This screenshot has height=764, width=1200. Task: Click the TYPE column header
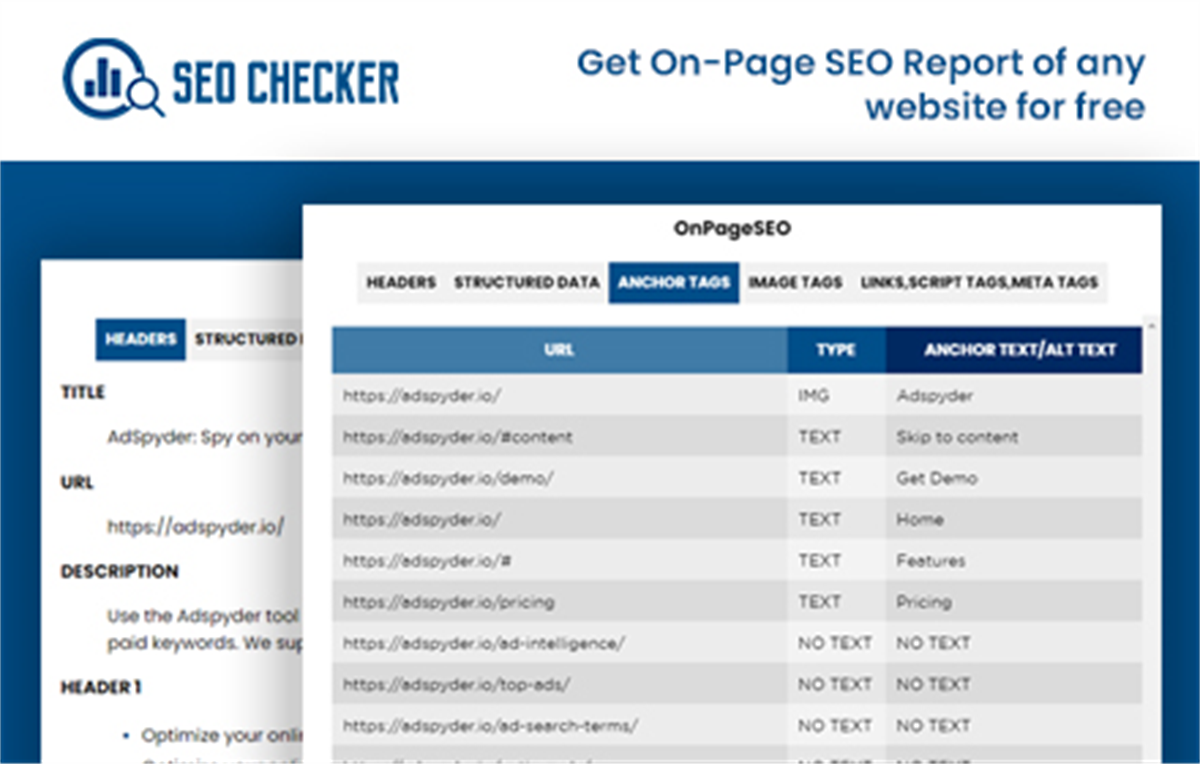pos(836,350)
